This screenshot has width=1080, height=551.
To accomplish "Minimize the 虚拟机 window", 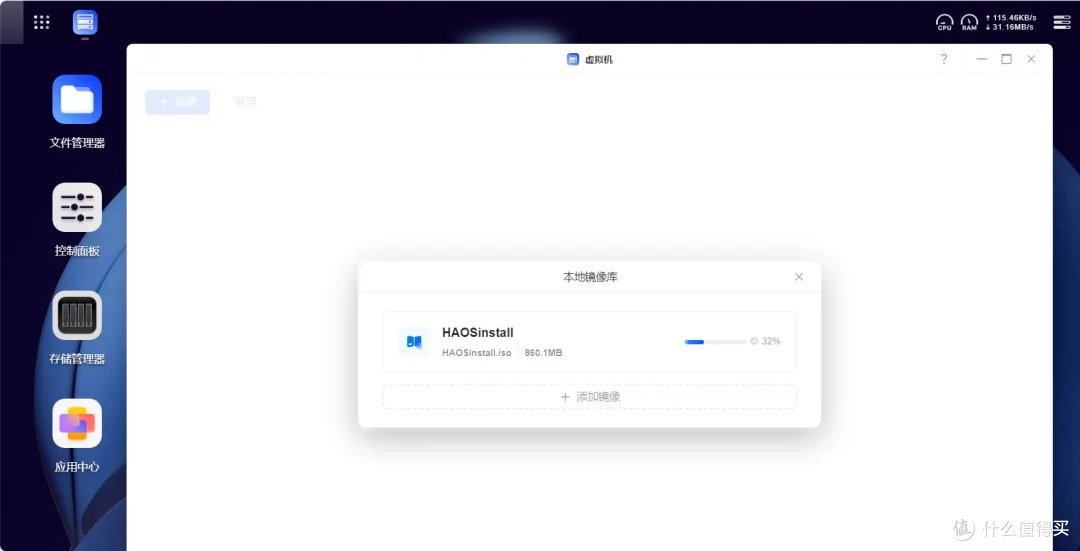I will (x=982, y=59).
